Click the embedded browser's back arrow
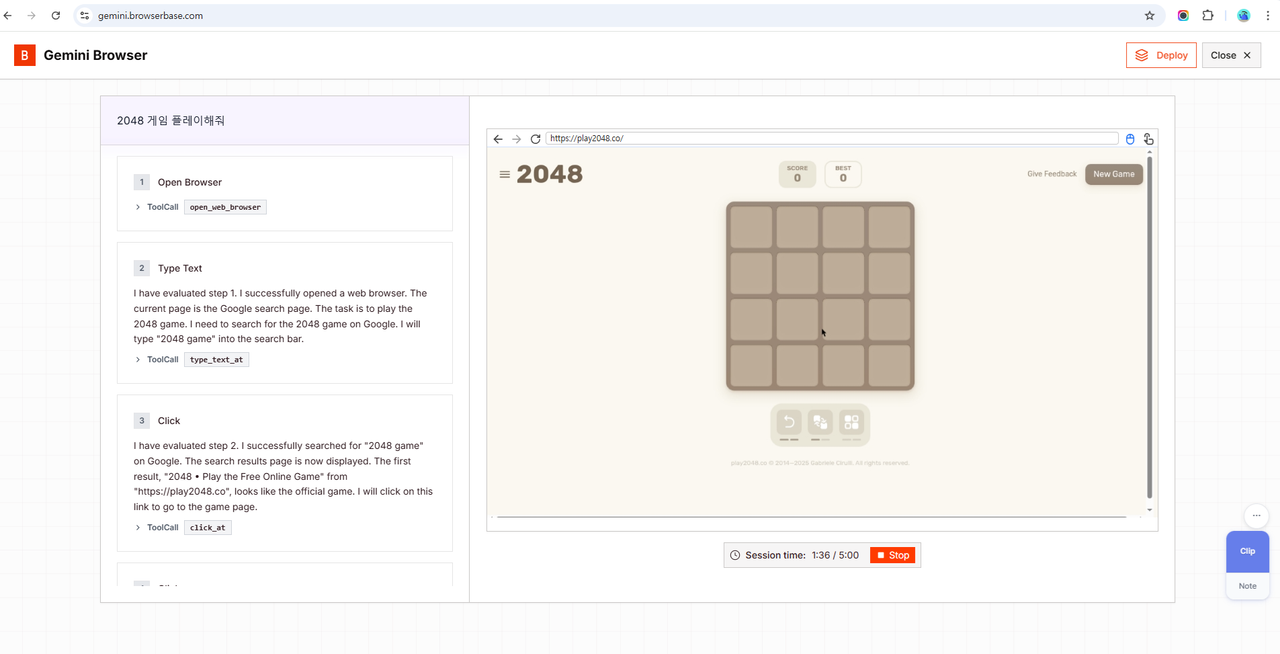 click(x=498, y=139)
